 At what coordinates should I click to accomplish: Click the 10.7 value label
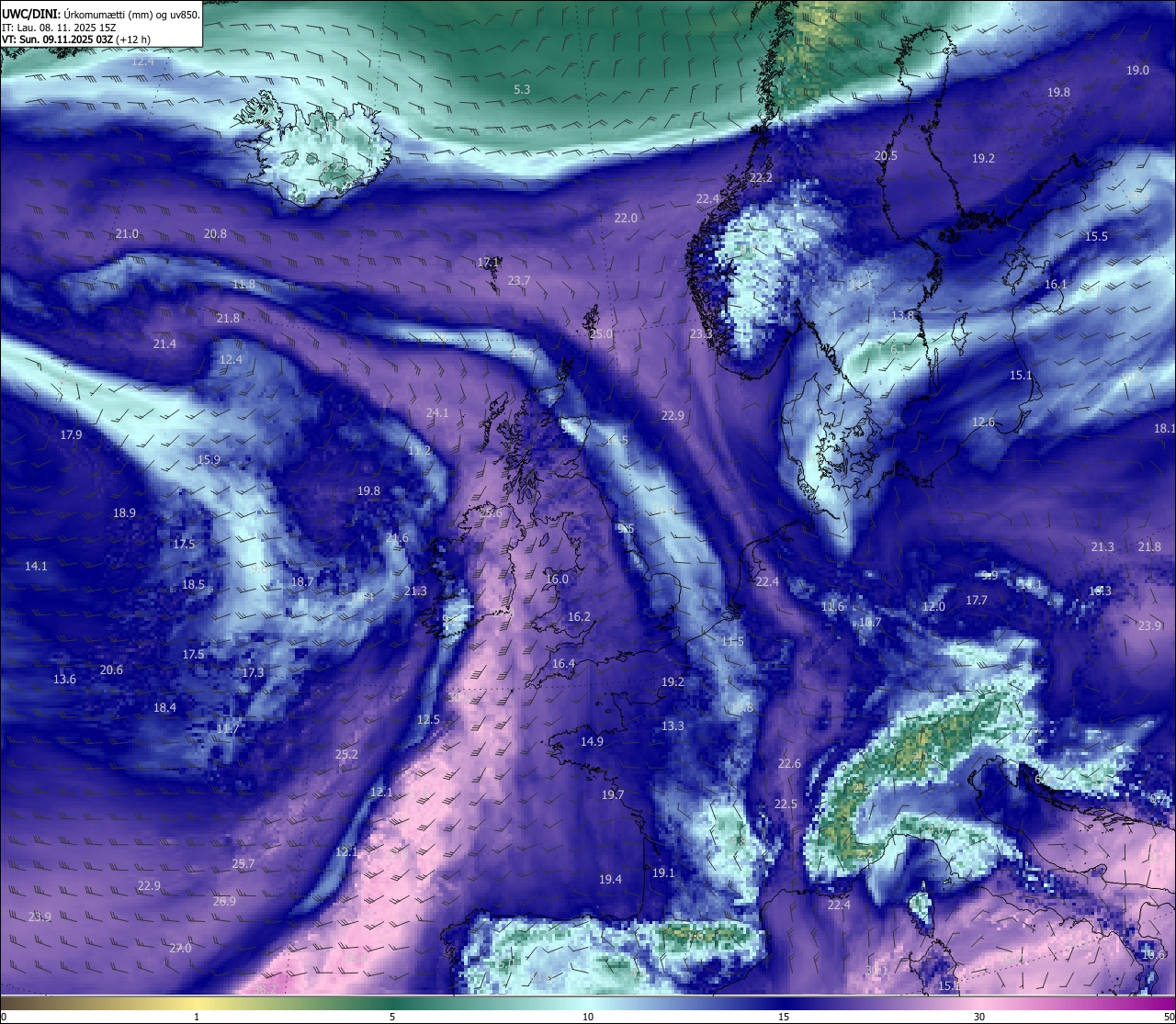coord(870,622)
